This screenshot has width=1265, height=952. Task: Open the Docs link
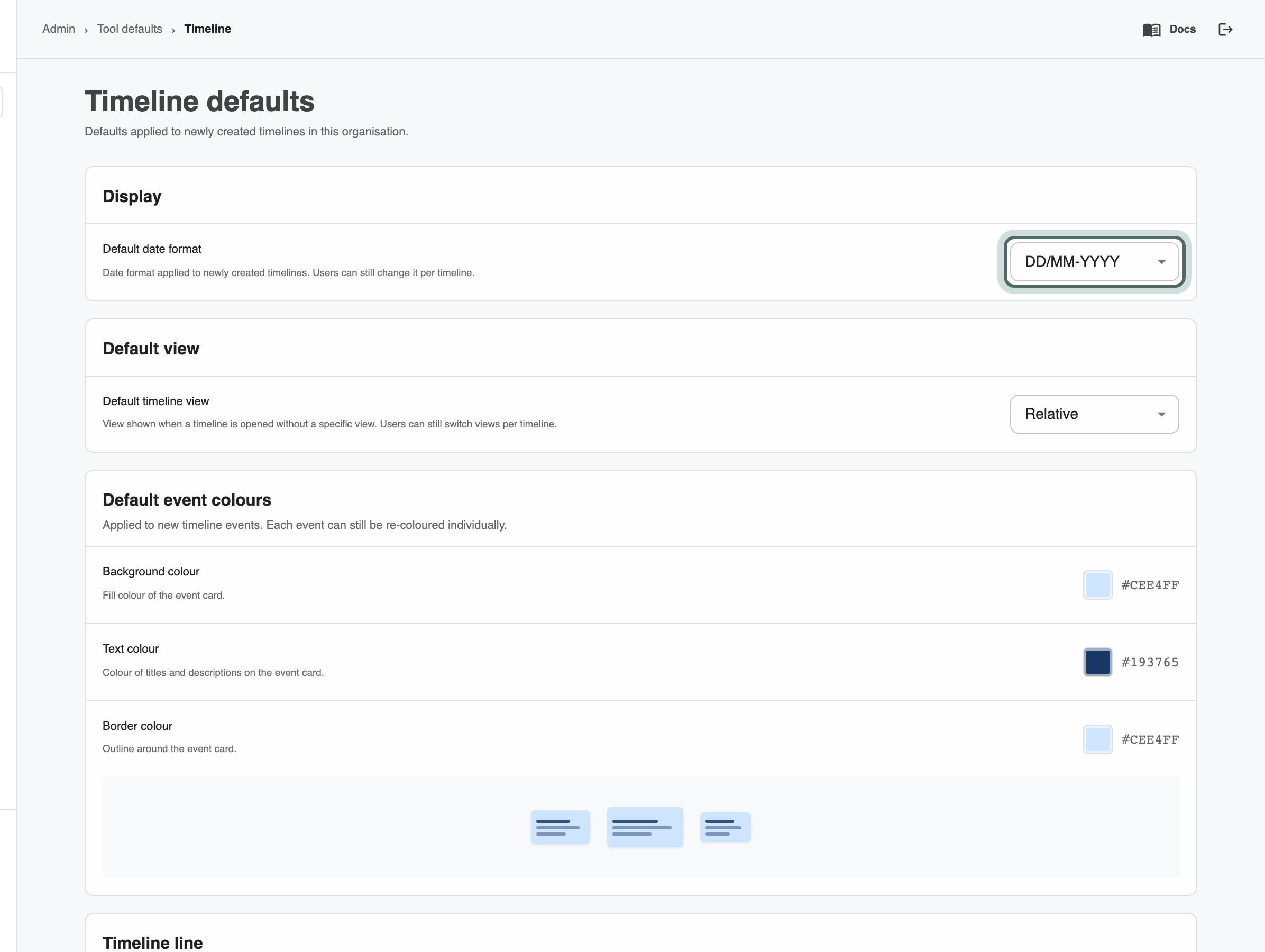tap(1182, 29)
